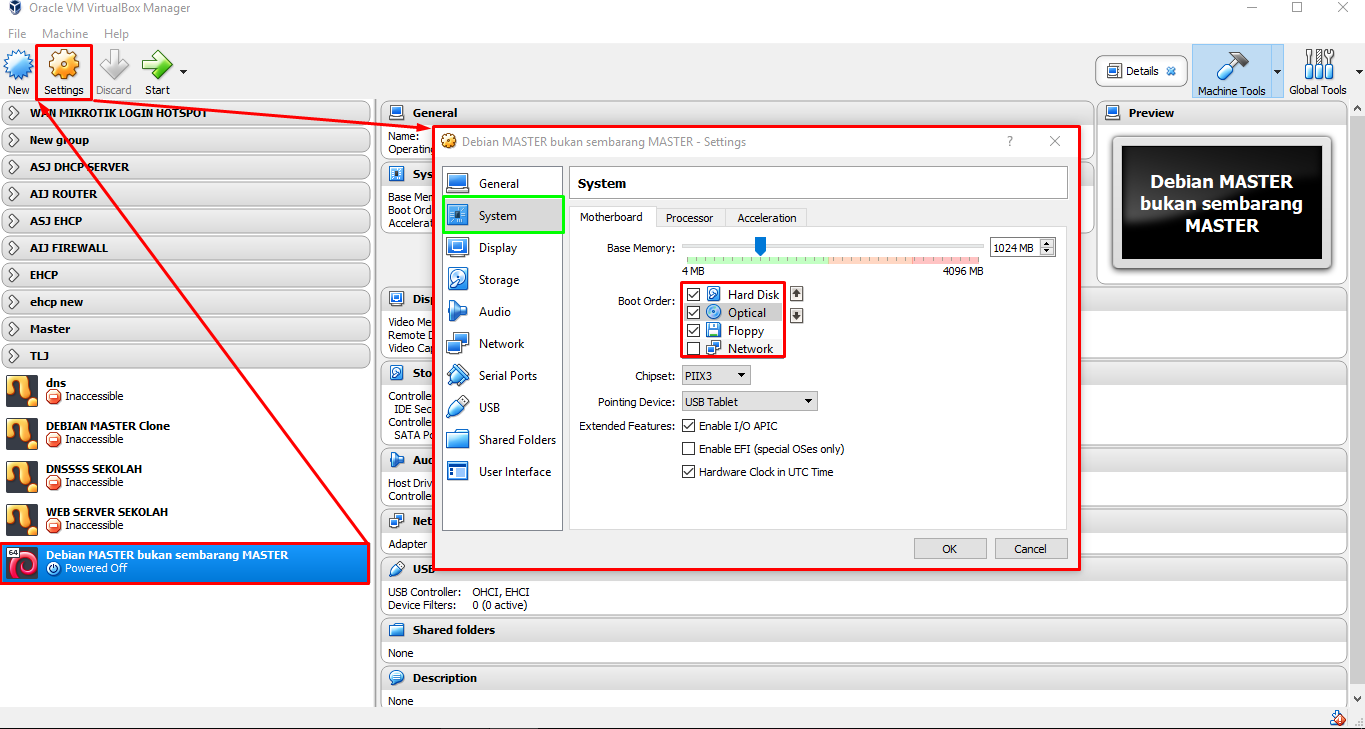This screenshot has height=729, width=1365.
Task: Select System category in Settings dialog
Action: (503, 216)
